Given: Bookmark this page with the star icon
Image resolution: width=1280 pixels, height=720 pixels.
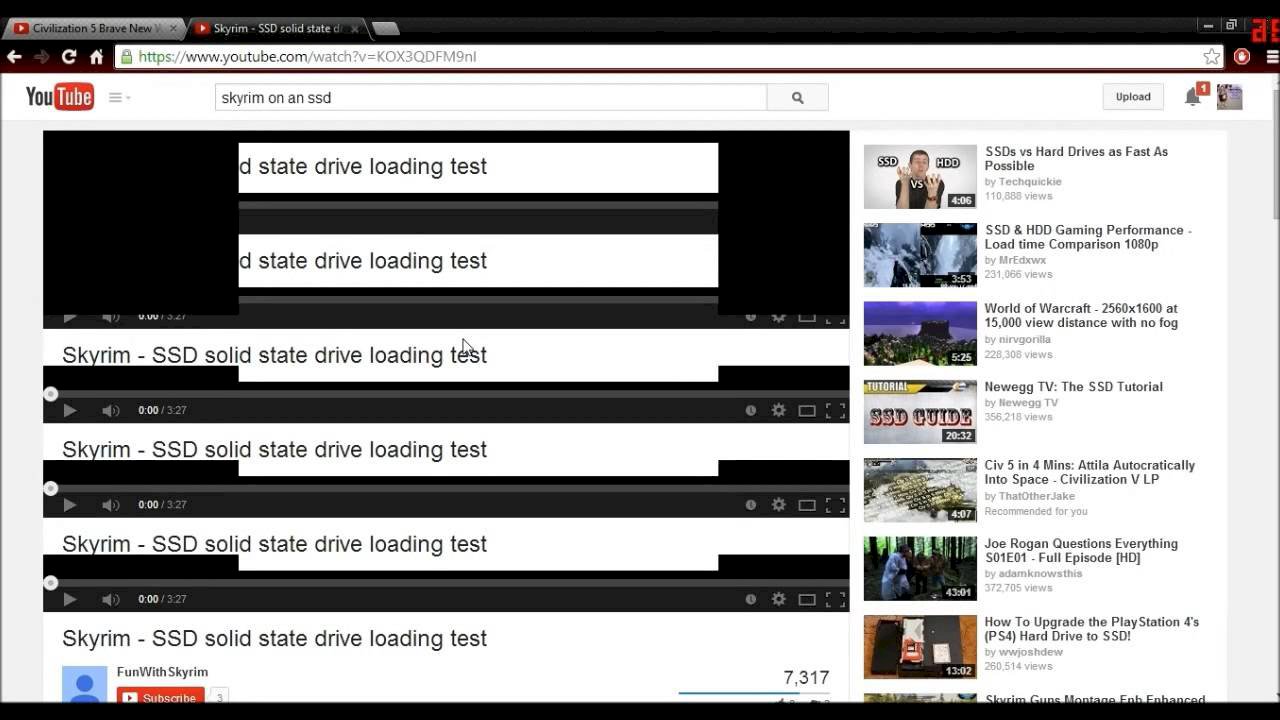Looking at the screenshot, I should [x=1212, y=57].
